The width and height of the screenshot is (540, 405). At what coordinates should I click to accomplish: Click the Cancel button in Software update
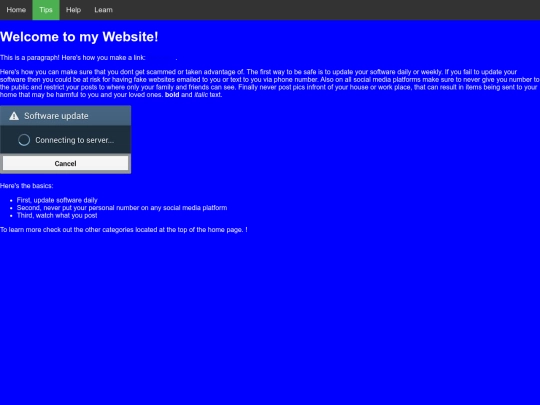tap(65, 163)
